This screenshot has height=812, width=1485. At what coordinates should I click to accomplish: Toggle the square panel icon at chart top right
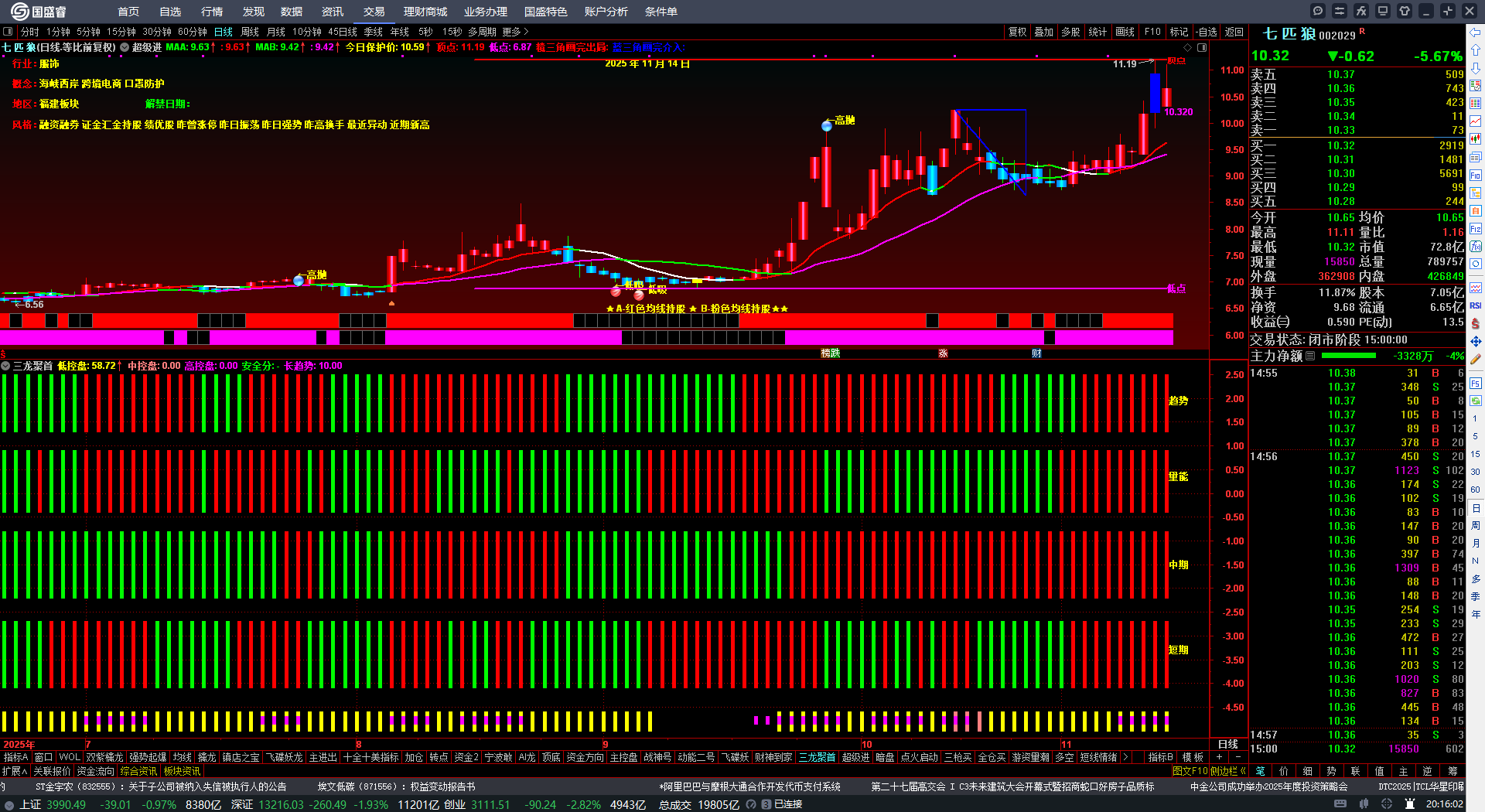click(x=1202, y=48)
